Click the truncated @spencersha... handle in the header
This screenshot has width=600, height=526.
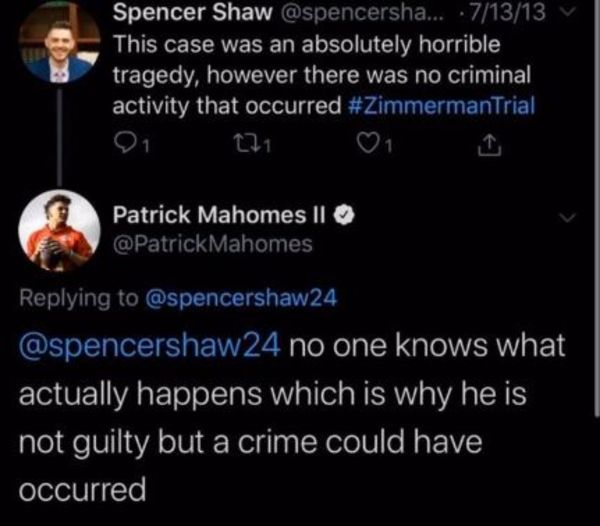tap(362, 13)
